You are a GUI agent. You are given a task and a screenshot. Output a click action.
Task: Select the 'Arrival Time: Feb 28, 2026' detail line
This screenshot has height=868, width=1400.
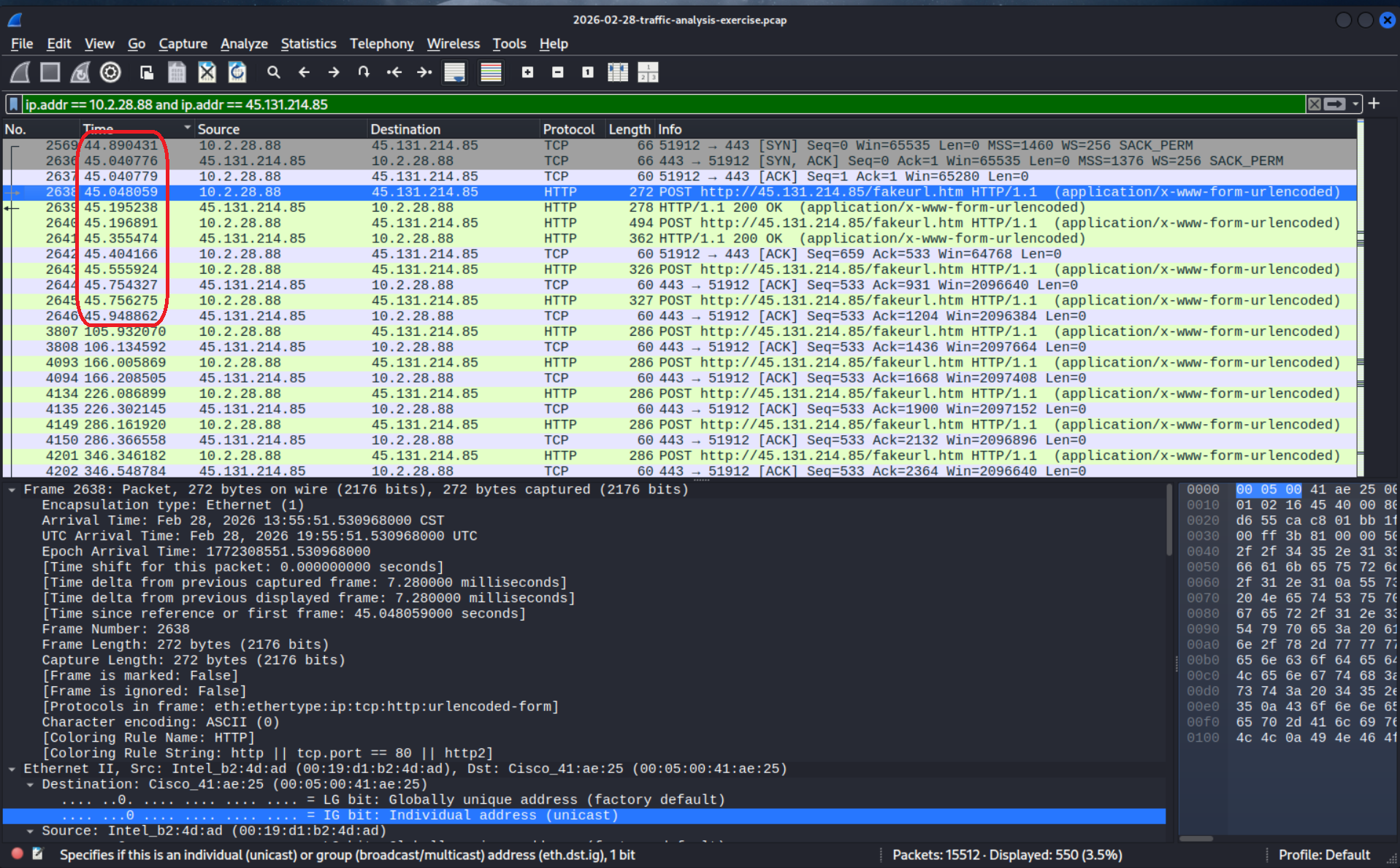pyautogui.click(x=242, y=521)
